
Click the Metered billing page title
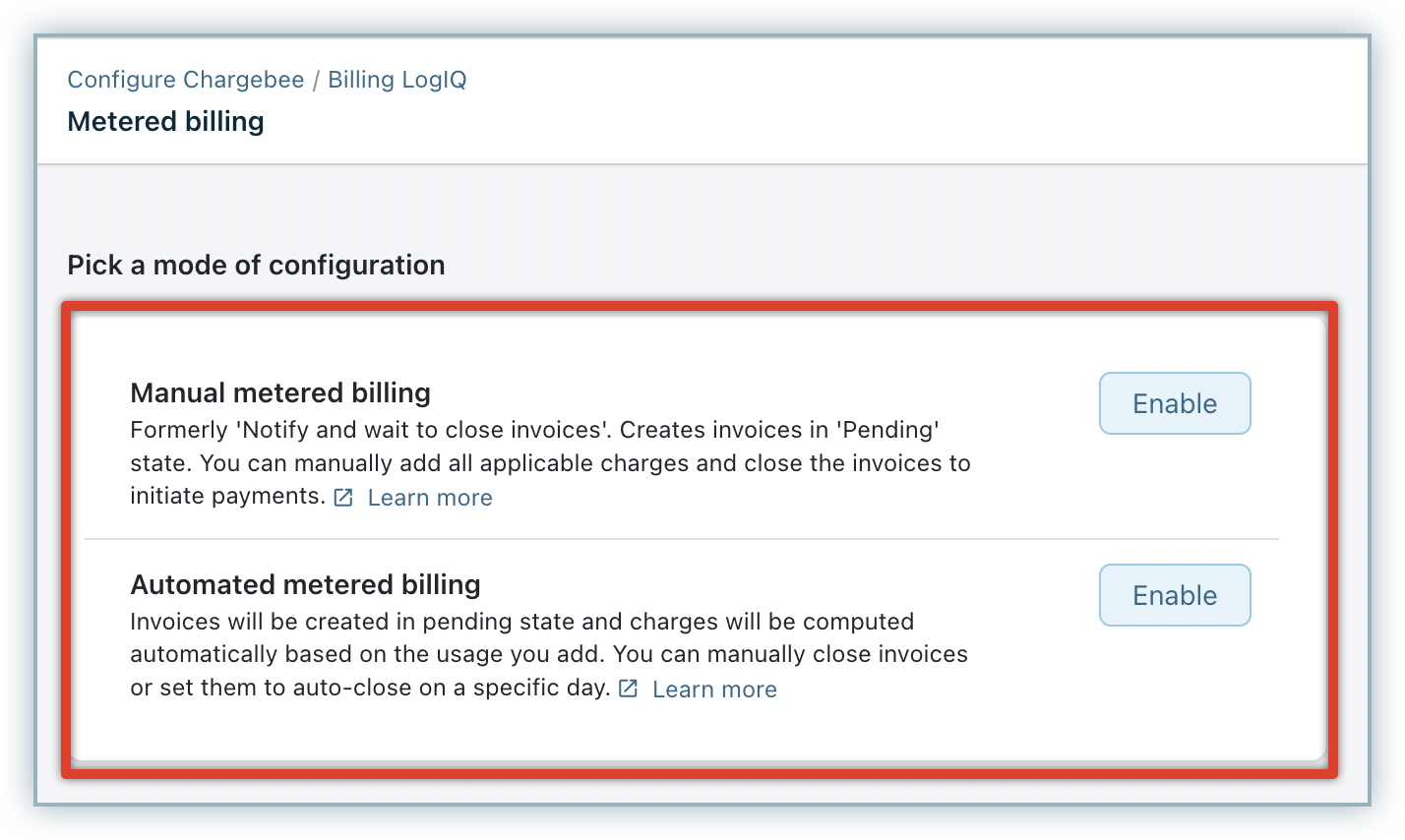(x=165, y=122)
